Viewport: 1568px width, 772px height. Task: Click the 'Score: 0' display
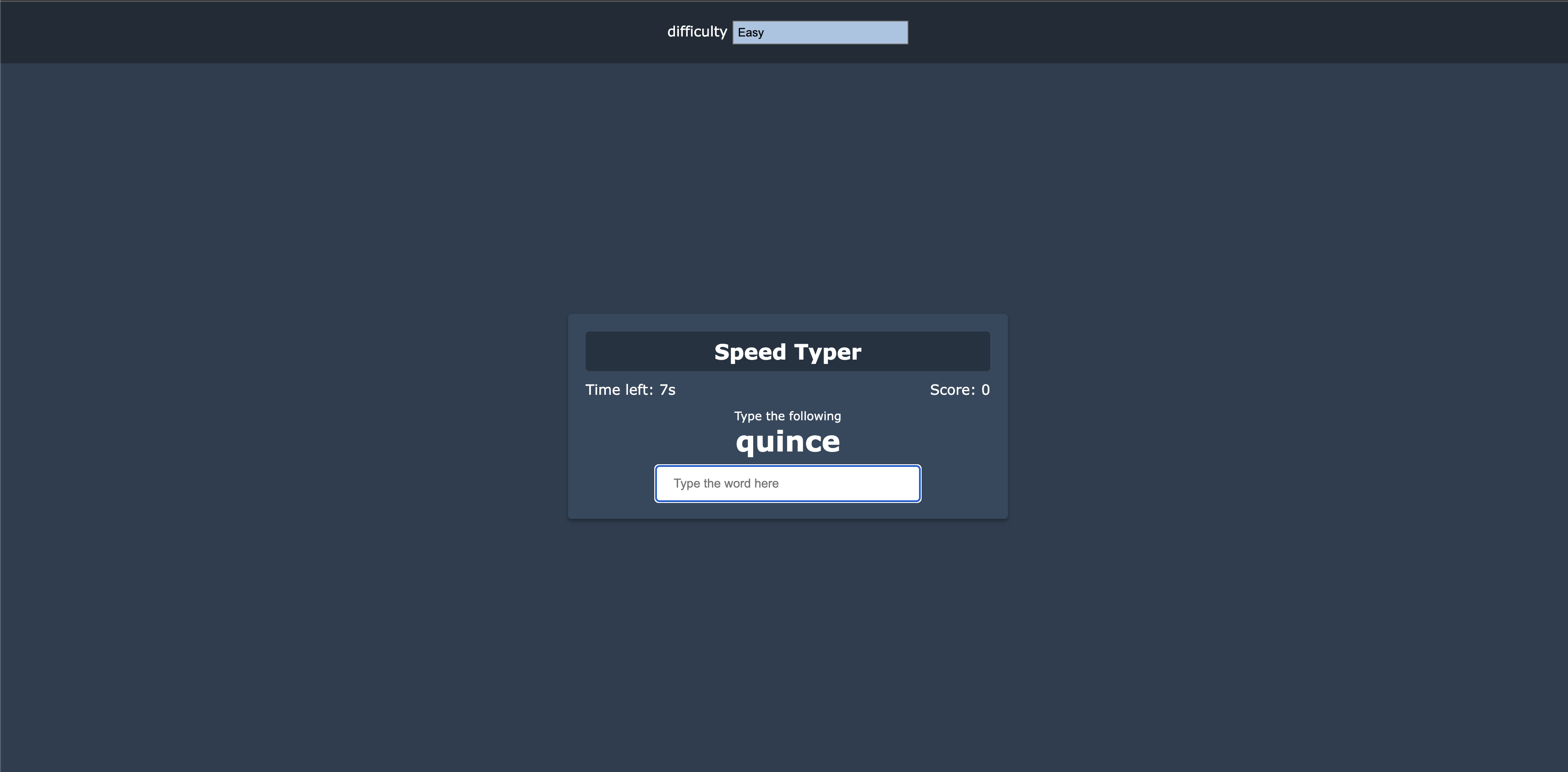pos(959,390)
